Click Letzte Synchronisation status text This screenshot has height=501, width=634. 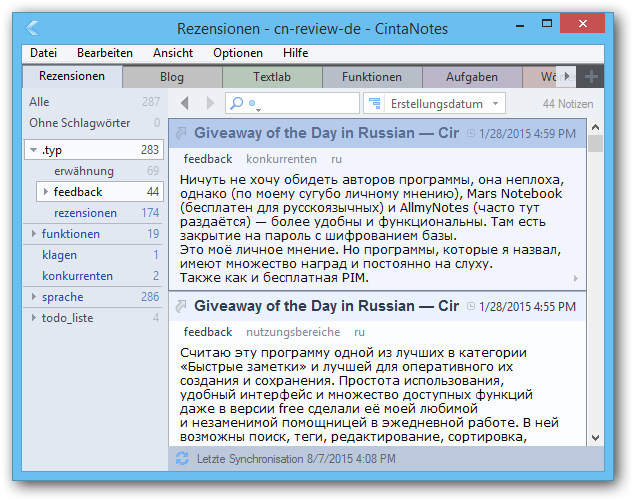tap(296, 459)
